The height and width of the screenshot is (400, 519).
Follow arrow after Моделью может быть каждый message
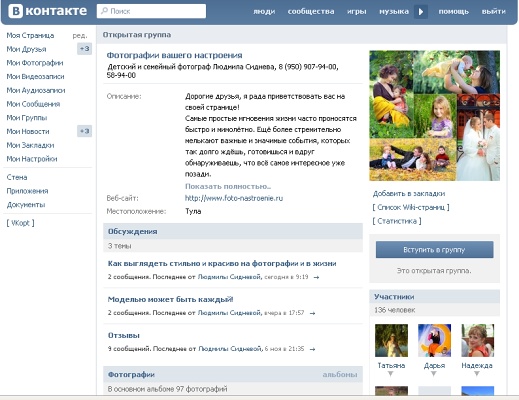(x=312, y=313)
